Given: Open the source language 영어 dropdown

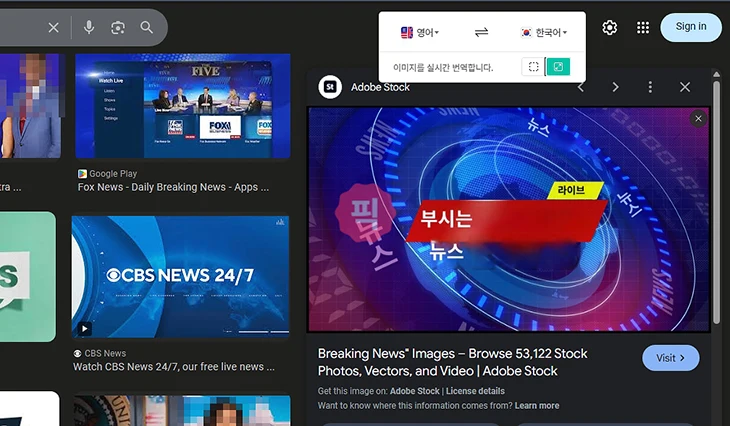Looking at the screenshot, I should click(419, 33).
